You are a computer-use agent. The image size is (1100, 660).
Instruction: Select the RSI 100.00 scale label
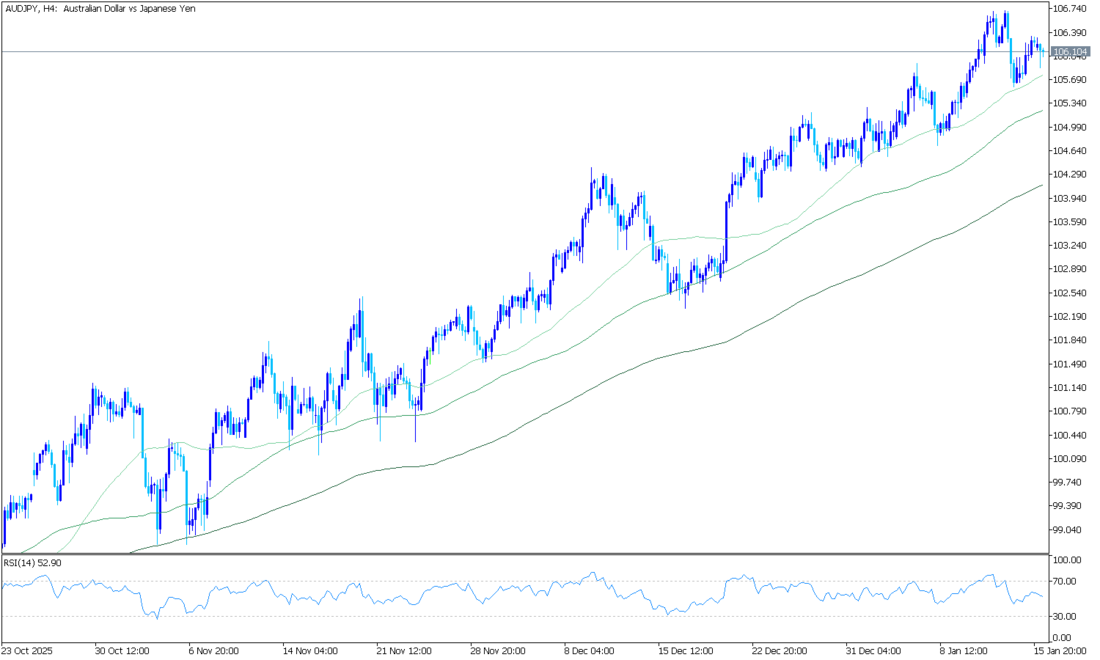click(x=1068, y=560)
